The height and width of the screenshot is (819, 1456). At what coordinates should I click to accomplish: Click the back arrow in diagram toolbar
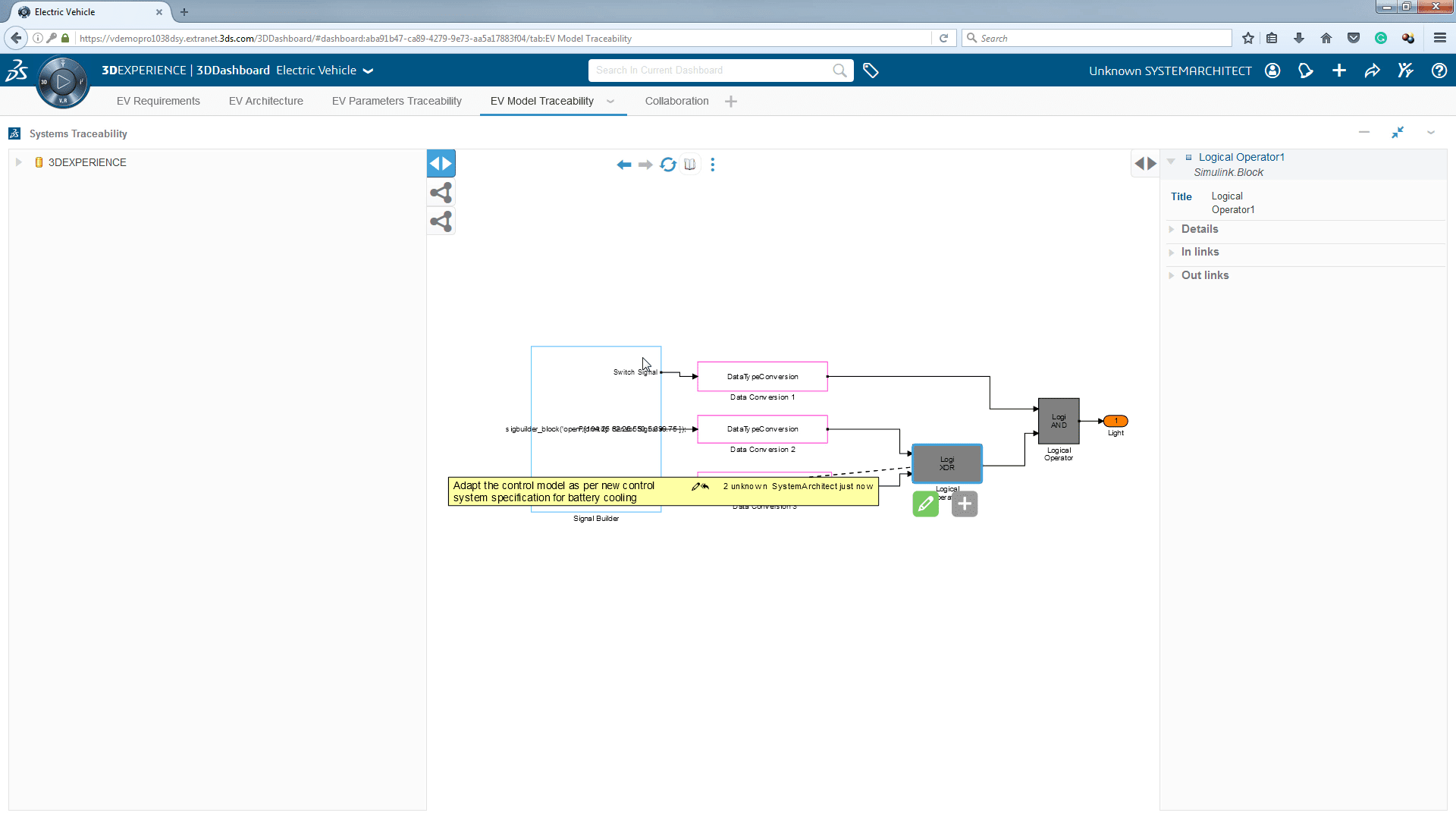pos(623,165)
